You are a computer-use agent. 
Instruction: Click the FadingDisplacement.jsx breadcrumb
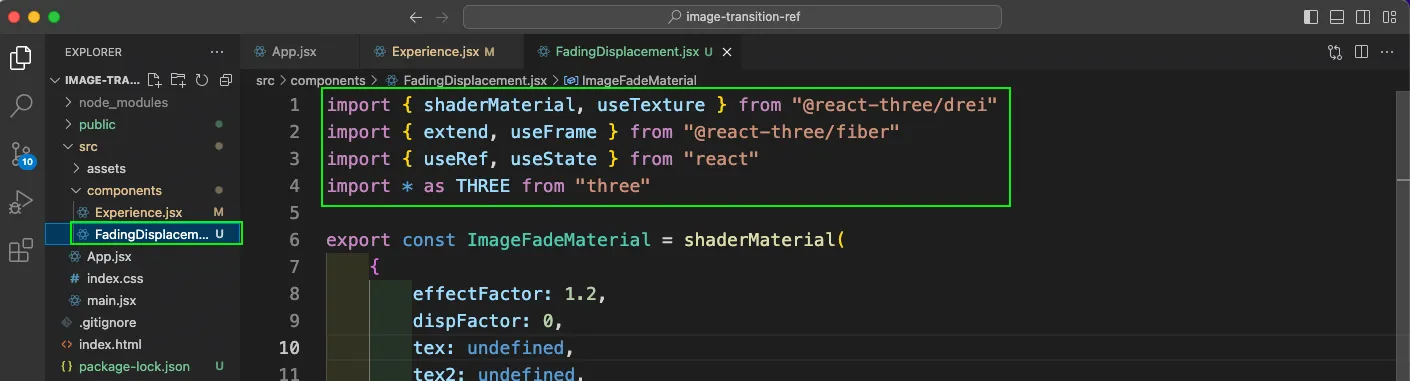[474, 80]
